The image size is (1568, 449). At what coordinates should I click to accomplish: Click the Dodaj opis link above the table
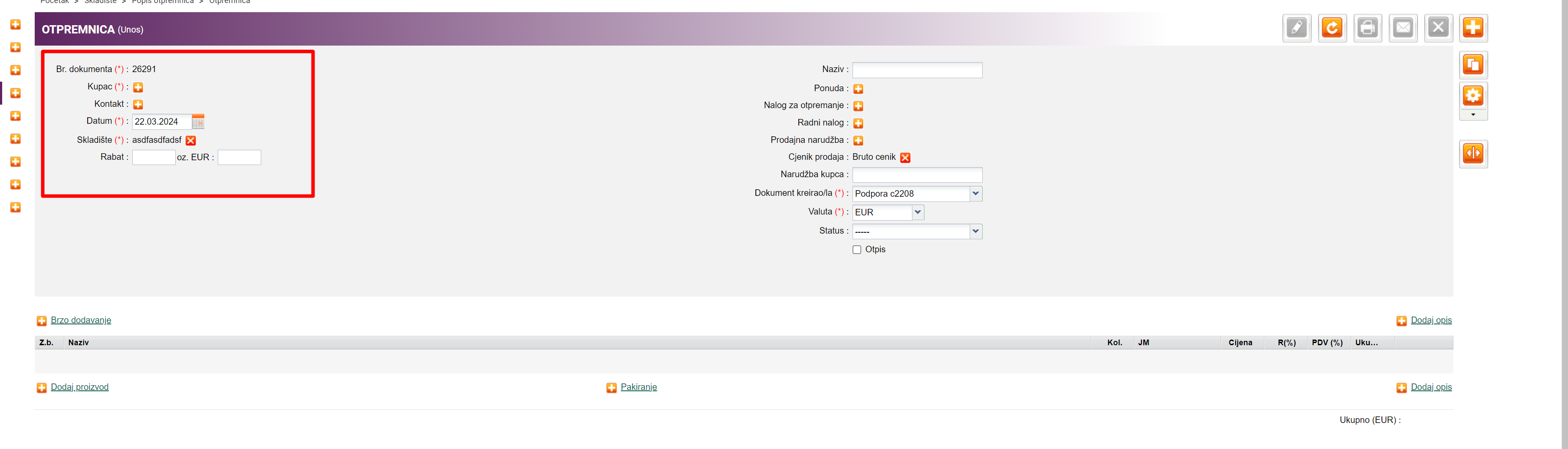pyautogui.click(x=1431, y=320)
